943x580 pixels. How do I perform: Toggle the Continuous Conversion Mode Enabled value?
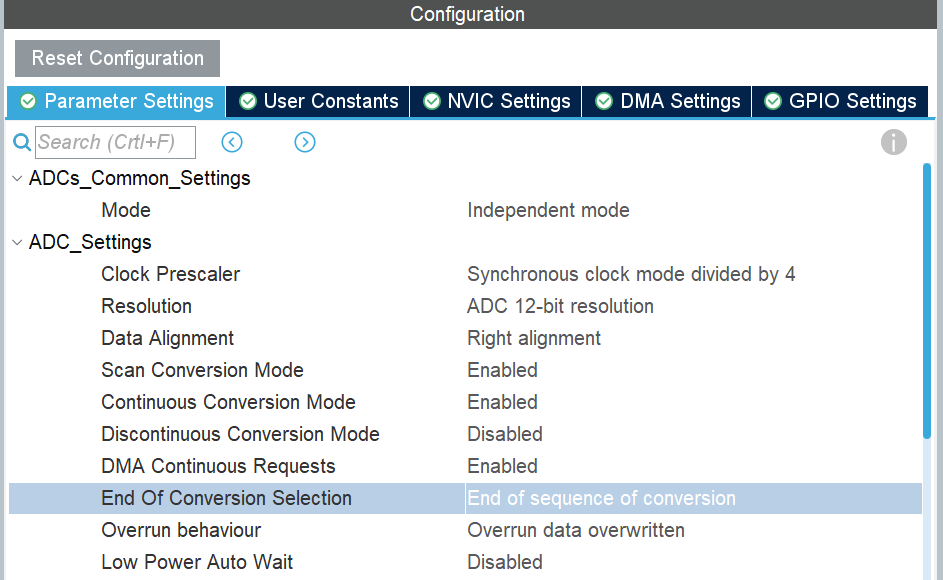point(502,402)
